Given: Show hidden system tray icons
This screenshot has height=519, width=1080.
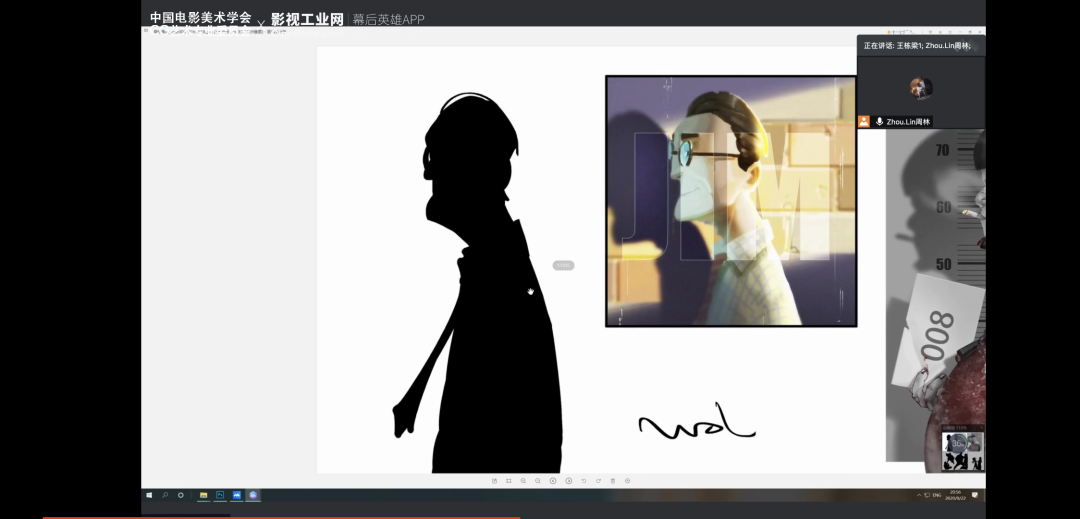Looking at the screenshot, I should point(919,495).
